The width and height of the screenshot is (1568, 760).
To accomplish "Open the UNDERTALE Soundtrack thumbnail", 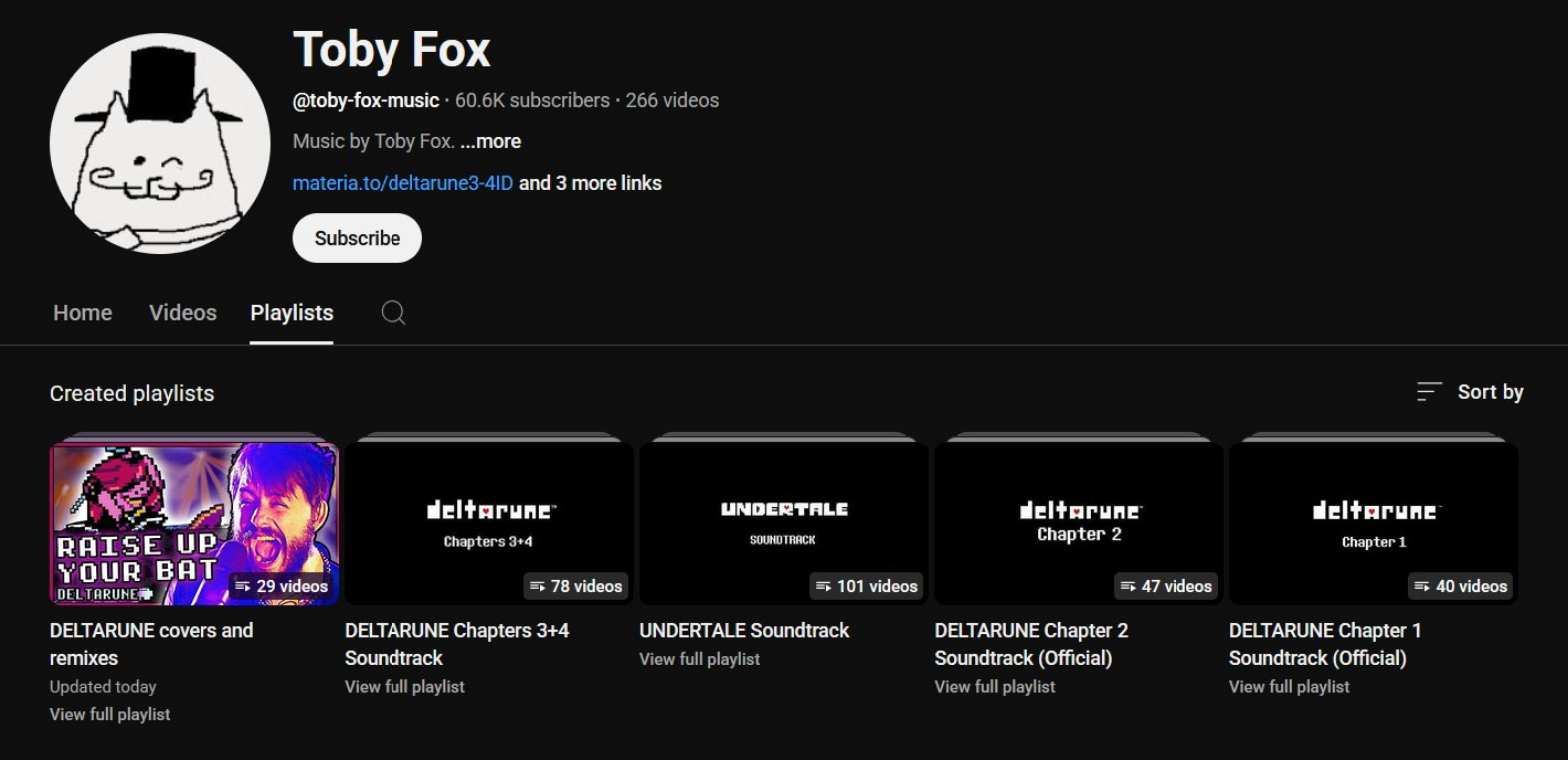I will [x=784, y=524].
